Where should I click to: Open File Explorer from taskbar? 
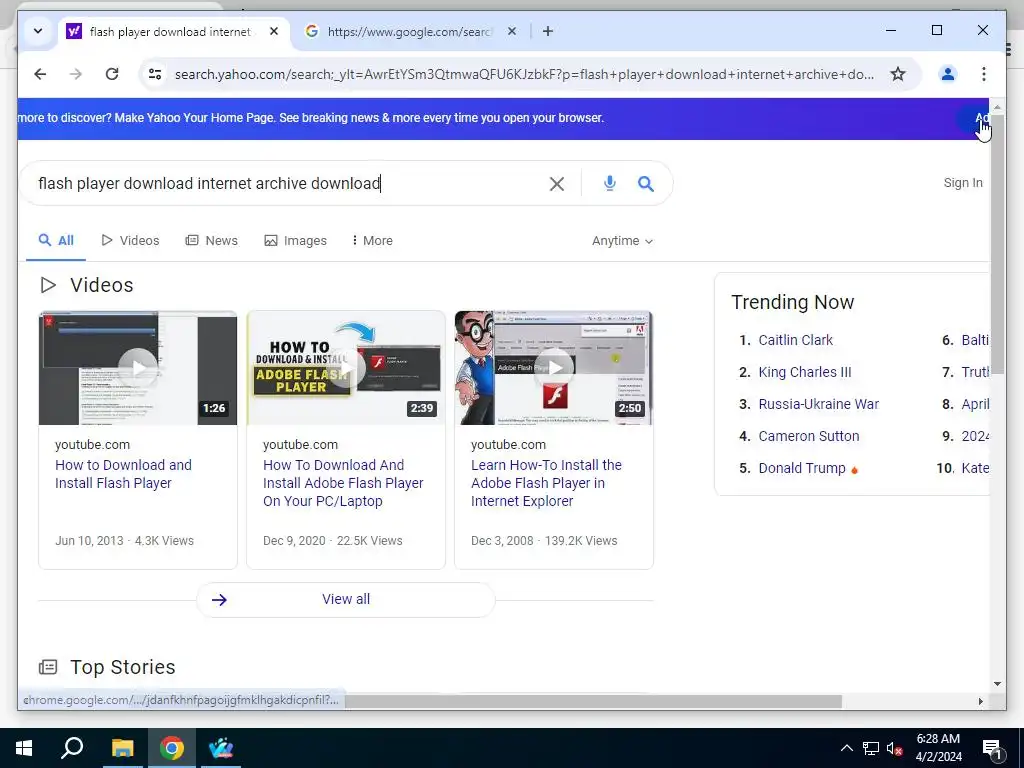point(122,748)
